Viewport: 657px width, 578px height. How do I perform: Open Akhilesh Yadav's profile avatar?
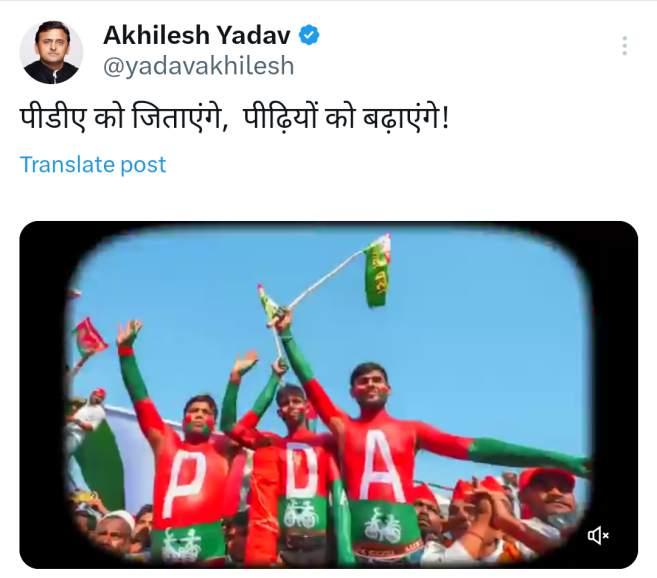point(51,52)
